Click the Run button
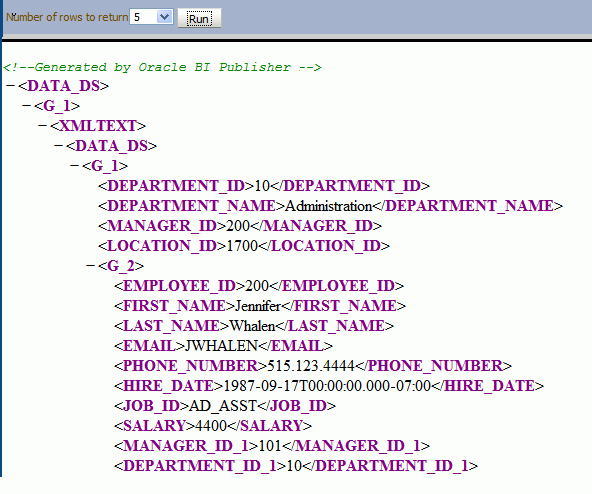This screenshot has height=494, width=592. (x=199, y=19)
